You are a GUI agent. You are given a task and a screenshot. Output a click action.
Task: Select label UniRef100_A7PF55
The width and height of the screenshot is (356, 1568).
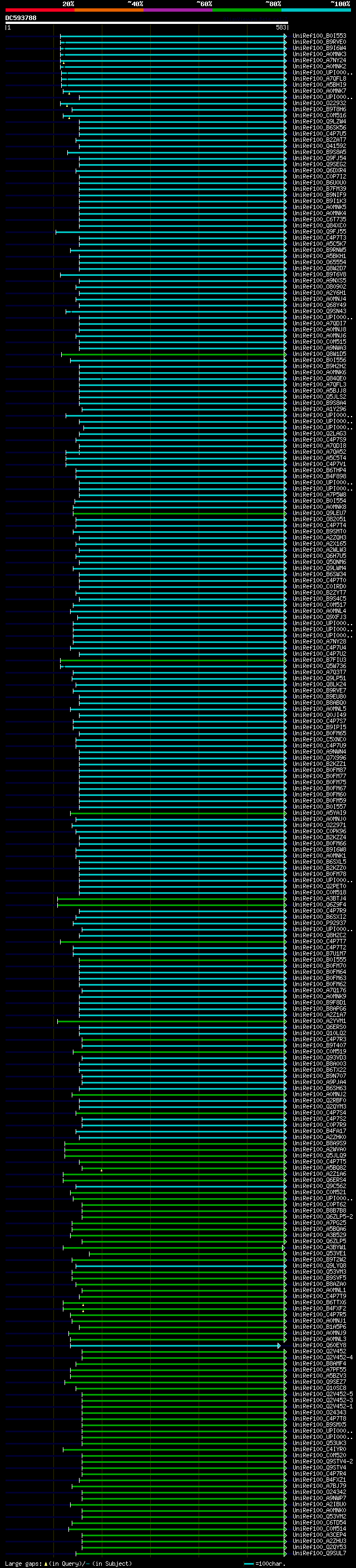(x=319, y=1369)
